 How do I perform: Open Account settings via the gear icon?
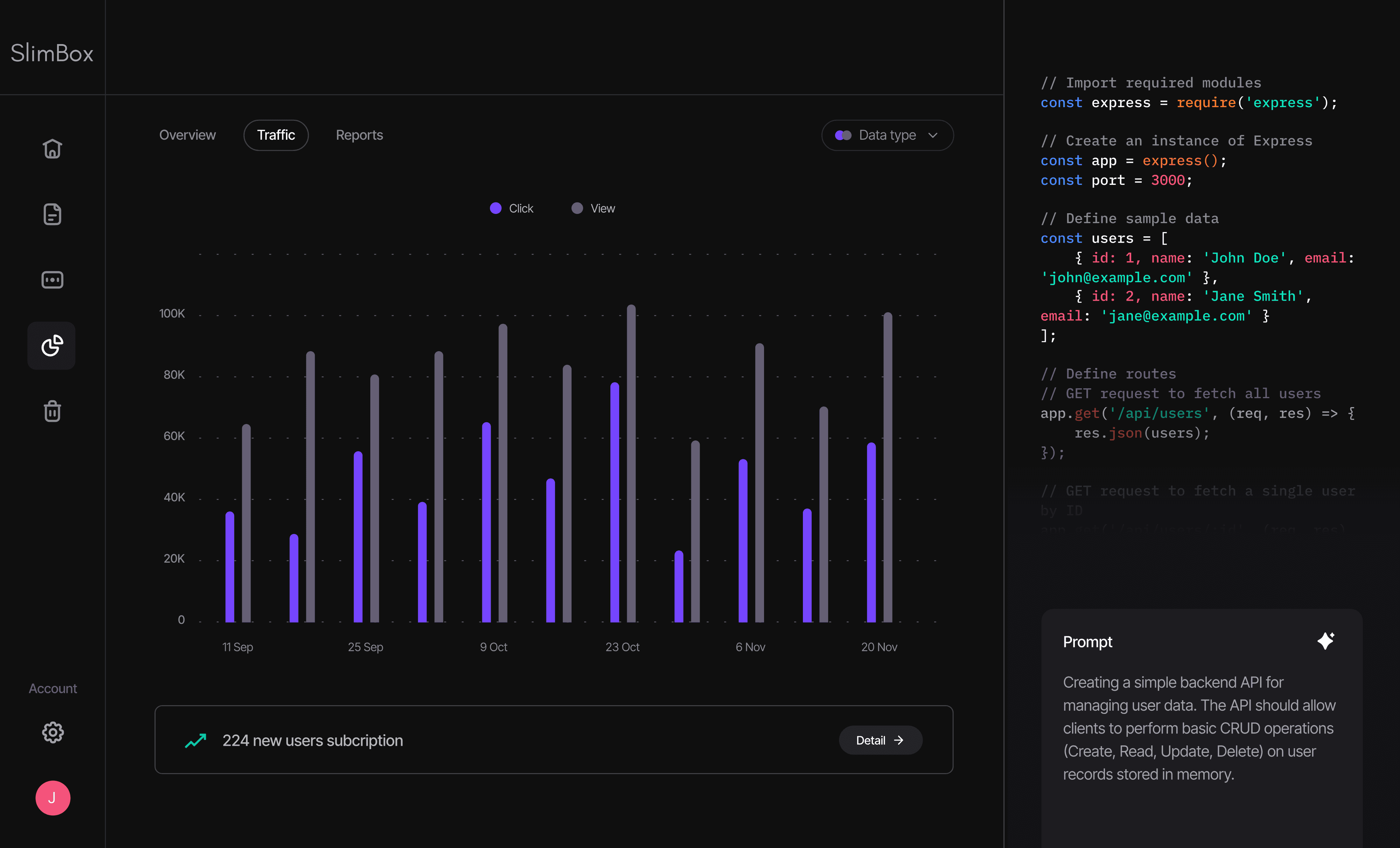pos(53,732)
